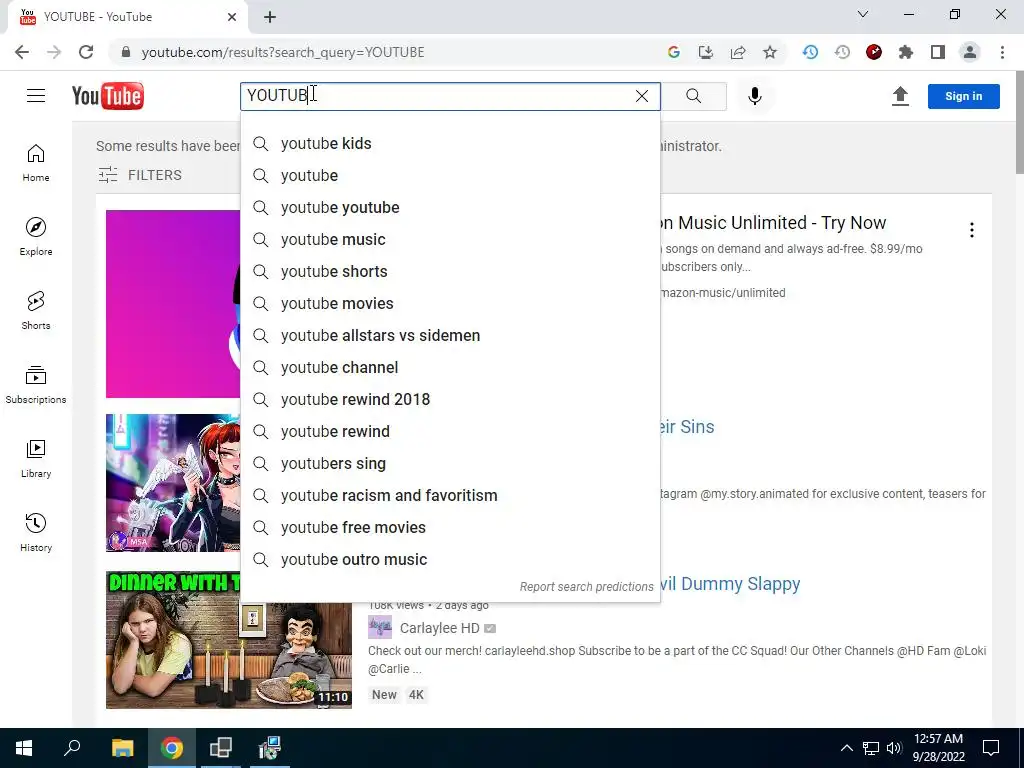
Task: Choose suggestion 'youtube rewind 2018'
Action: coord(450,400)
